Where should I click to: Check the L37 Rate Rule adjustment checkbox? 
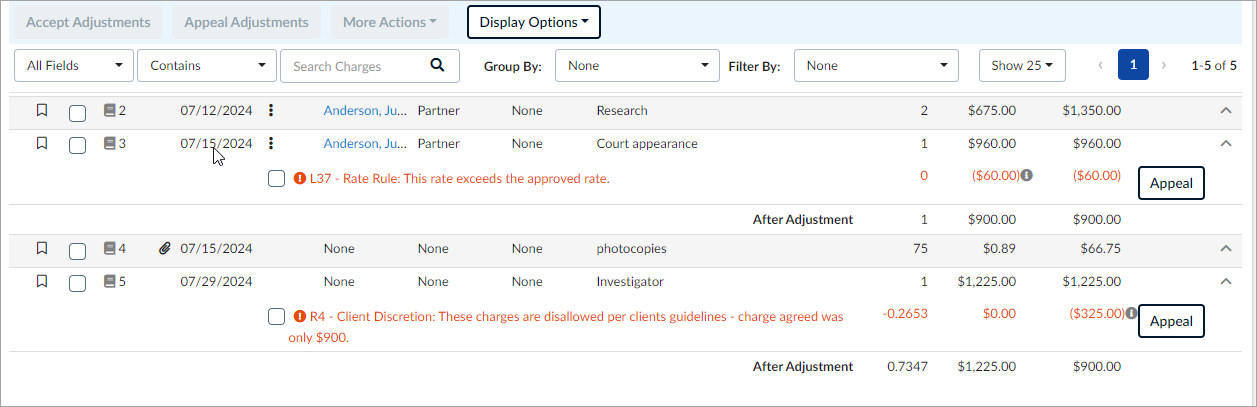click(277, 179)
